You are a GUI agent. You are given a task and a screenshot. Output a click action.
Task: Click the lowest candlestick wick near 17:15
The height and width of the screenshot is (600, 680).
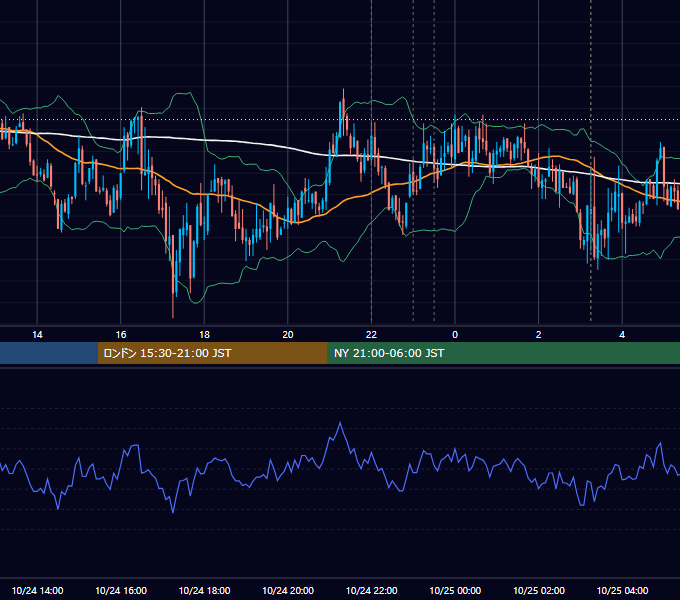pyautogui.click(x=173, y=306)
